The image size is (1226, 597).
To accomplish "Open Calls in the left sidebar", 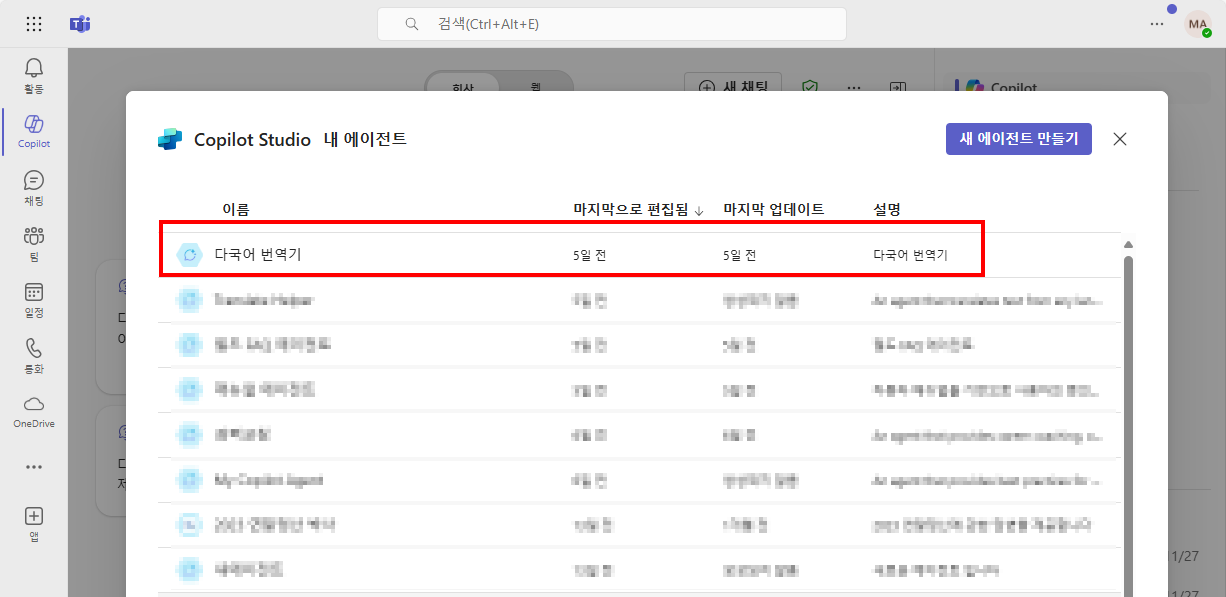I will 34,355.
